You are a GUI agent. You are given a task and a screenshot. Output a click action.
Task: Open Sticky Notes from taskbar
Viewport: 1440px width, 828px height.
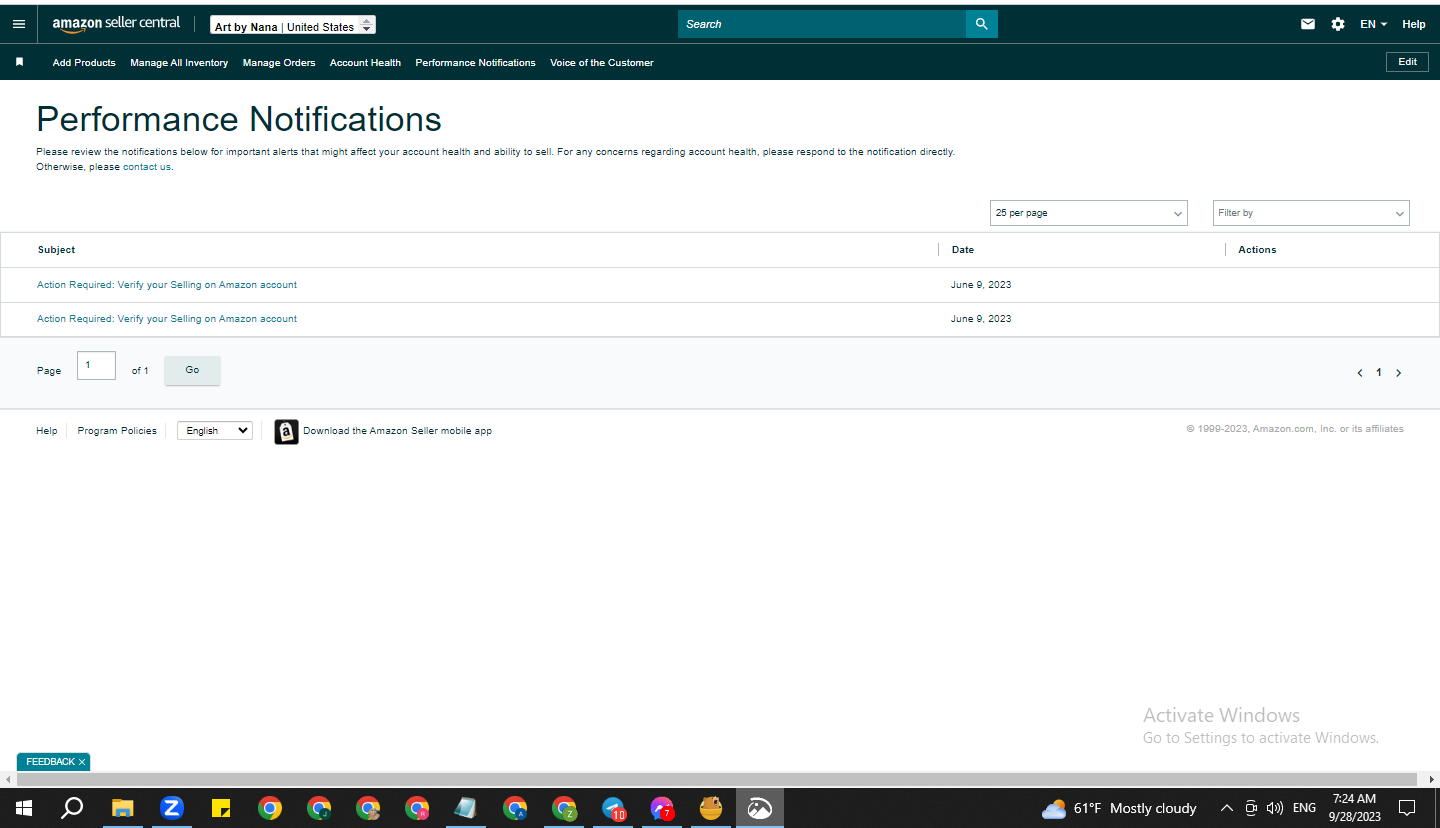coord(221,808)
